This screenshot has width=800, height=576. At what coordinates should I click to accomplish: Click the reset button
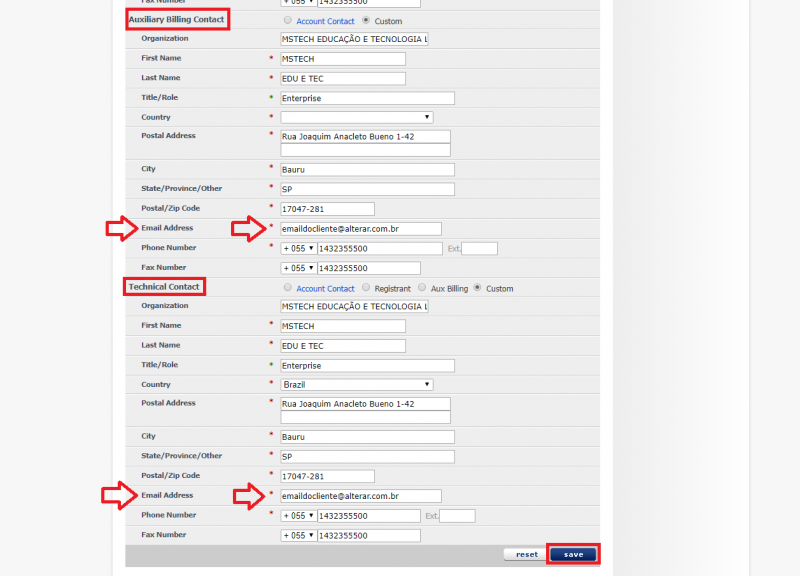[526, 554]
